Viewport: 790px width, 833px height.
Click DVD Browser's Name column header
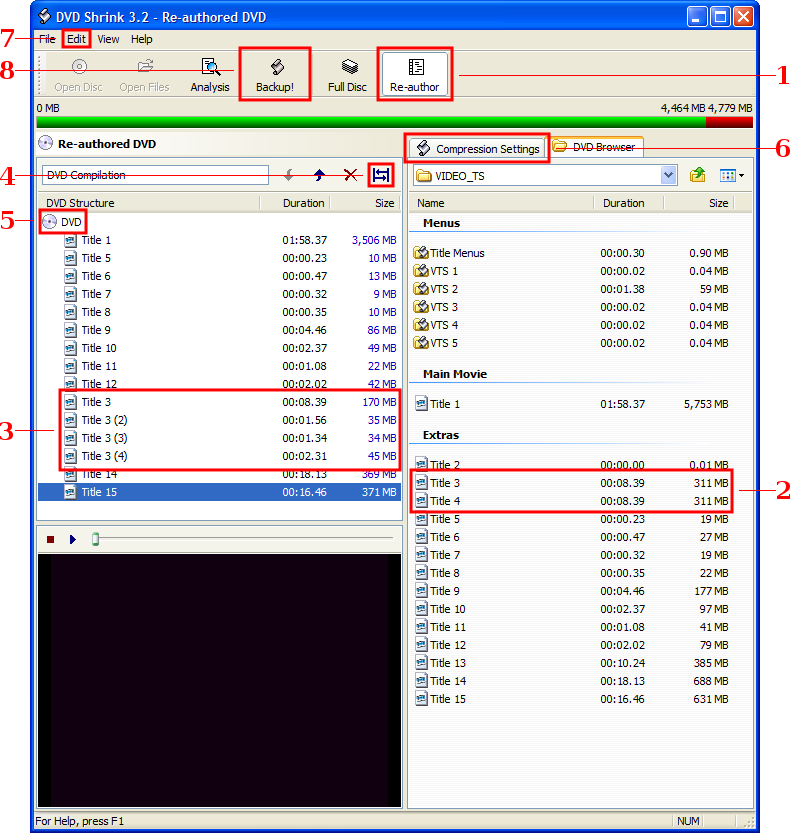501,203
